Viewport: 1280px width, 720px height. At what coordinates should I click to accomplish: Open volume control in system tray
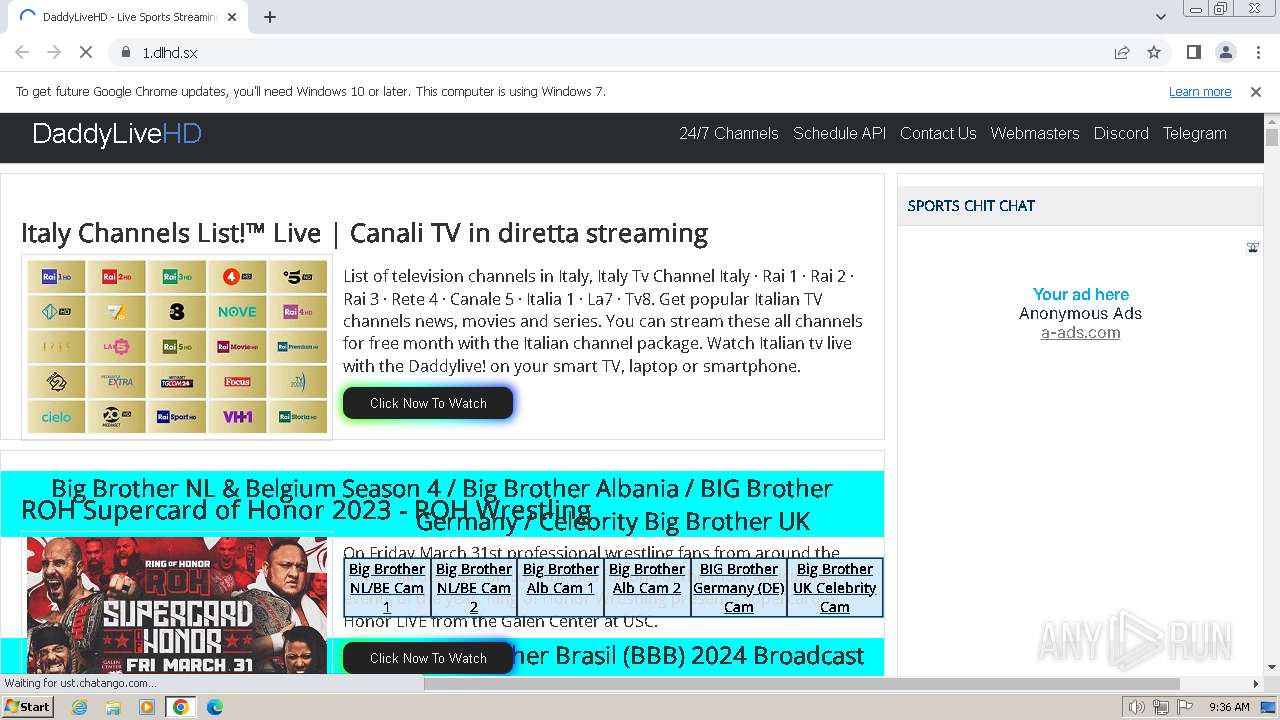click(1136, 707)
